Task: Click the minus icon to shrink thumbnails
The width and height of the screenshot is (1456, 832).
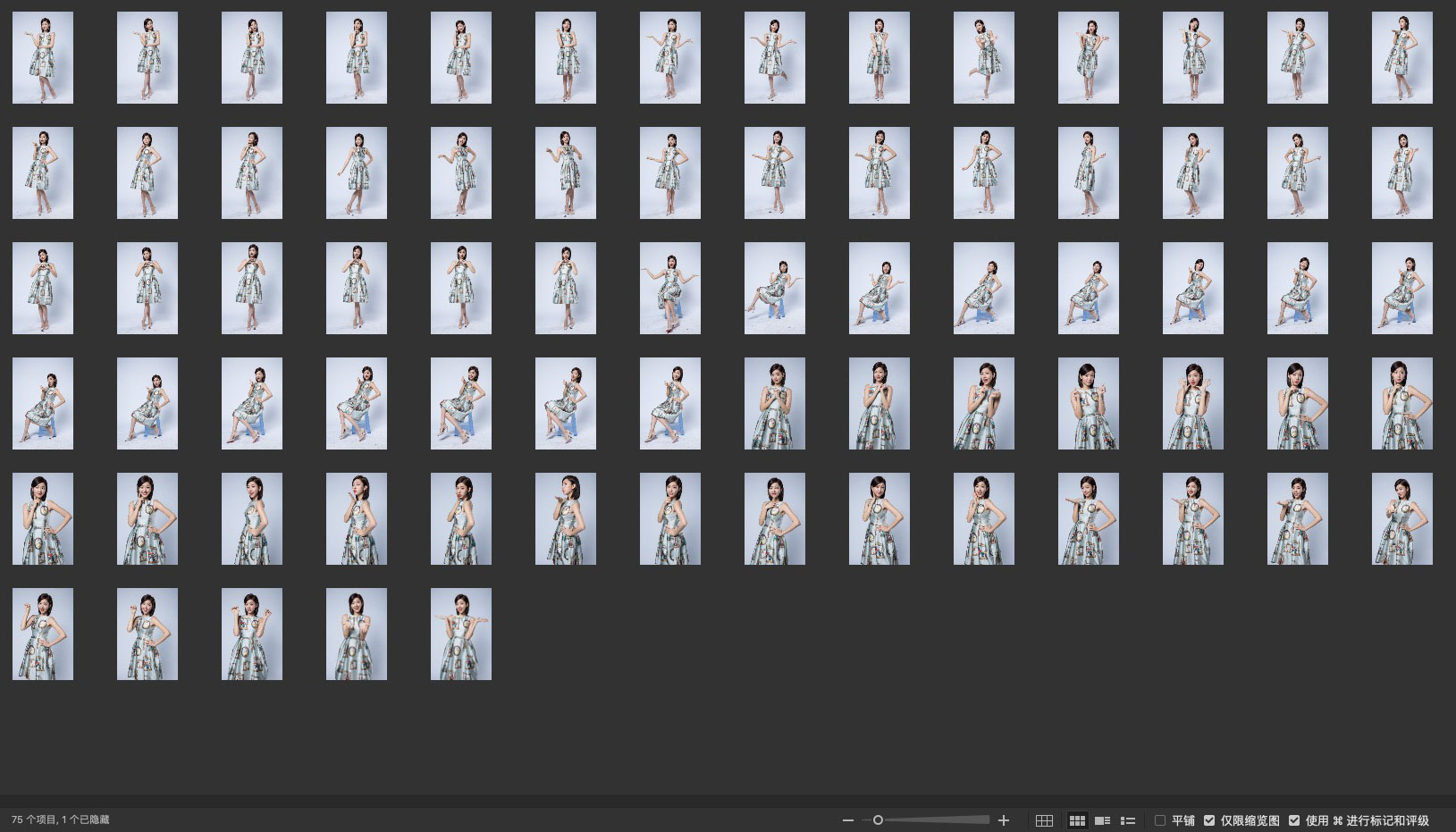Action: 847,820
